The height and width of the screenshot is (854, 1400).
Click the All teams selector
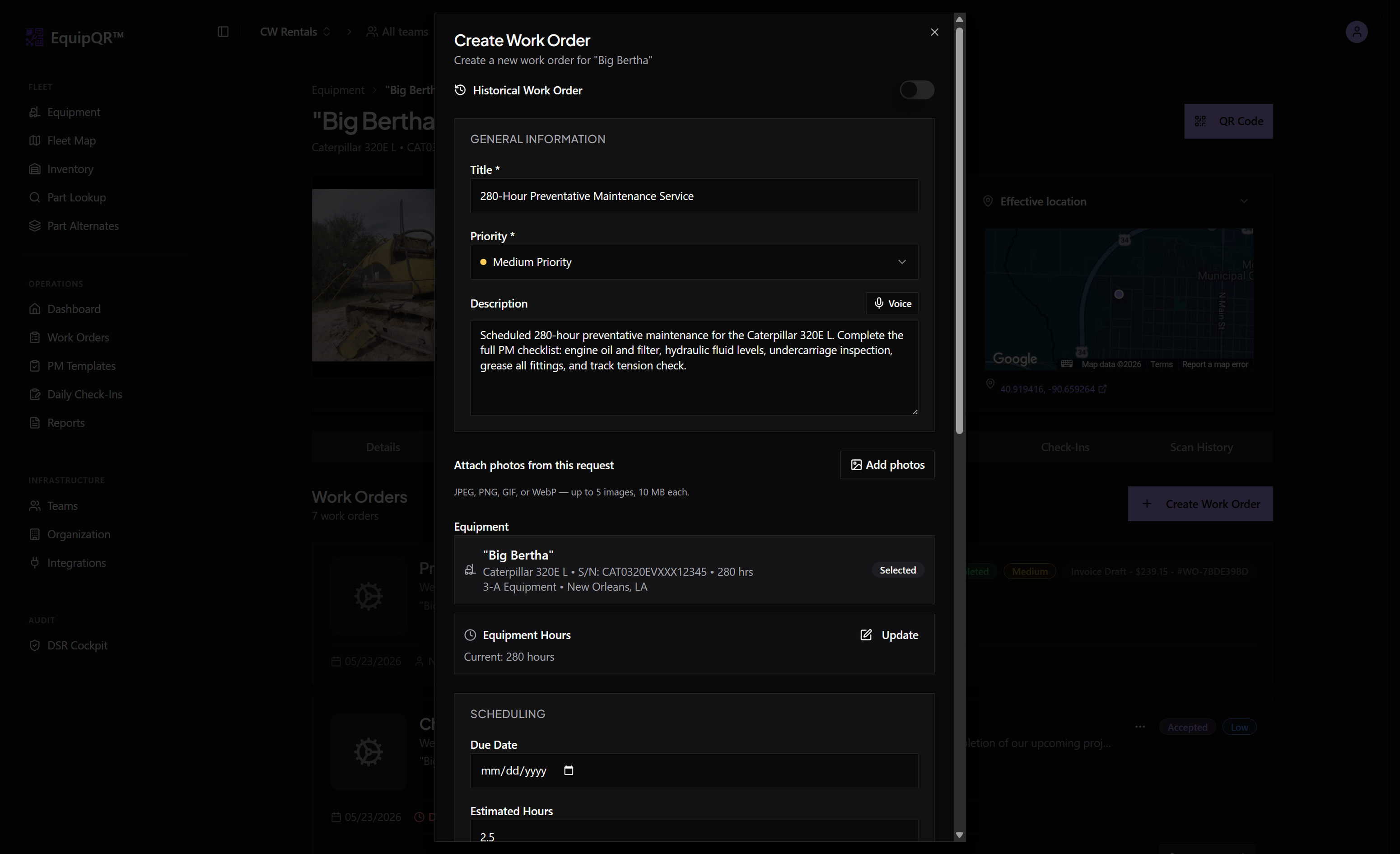coord(397,32)
